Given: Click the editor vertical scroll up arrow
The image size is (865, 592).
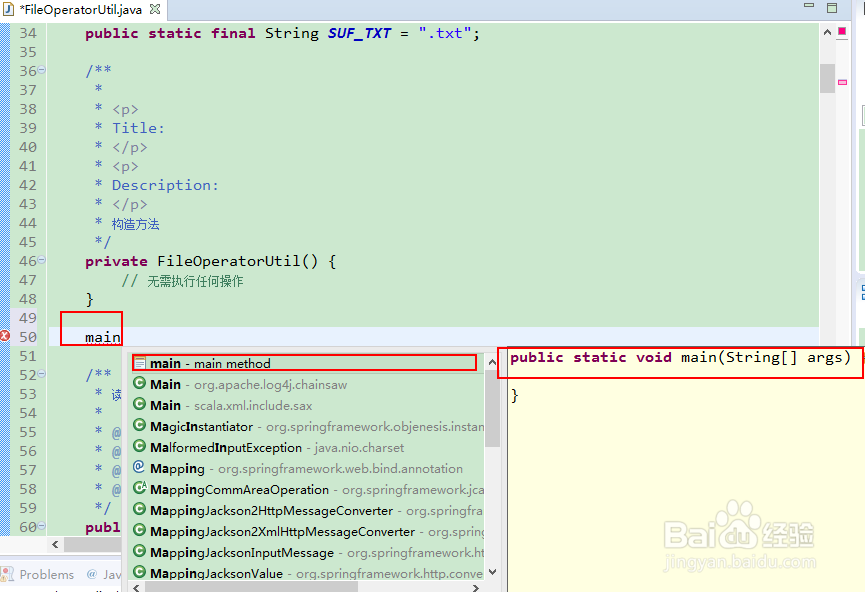Looking at the screenshot, I should [827, 33].
